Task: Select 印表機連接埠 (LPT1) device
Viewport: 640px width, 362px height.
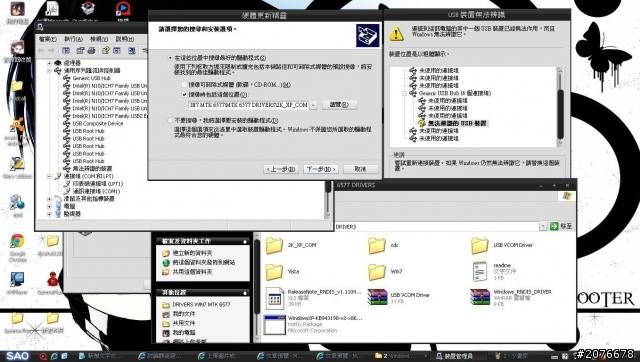Action: coord(98,184)
